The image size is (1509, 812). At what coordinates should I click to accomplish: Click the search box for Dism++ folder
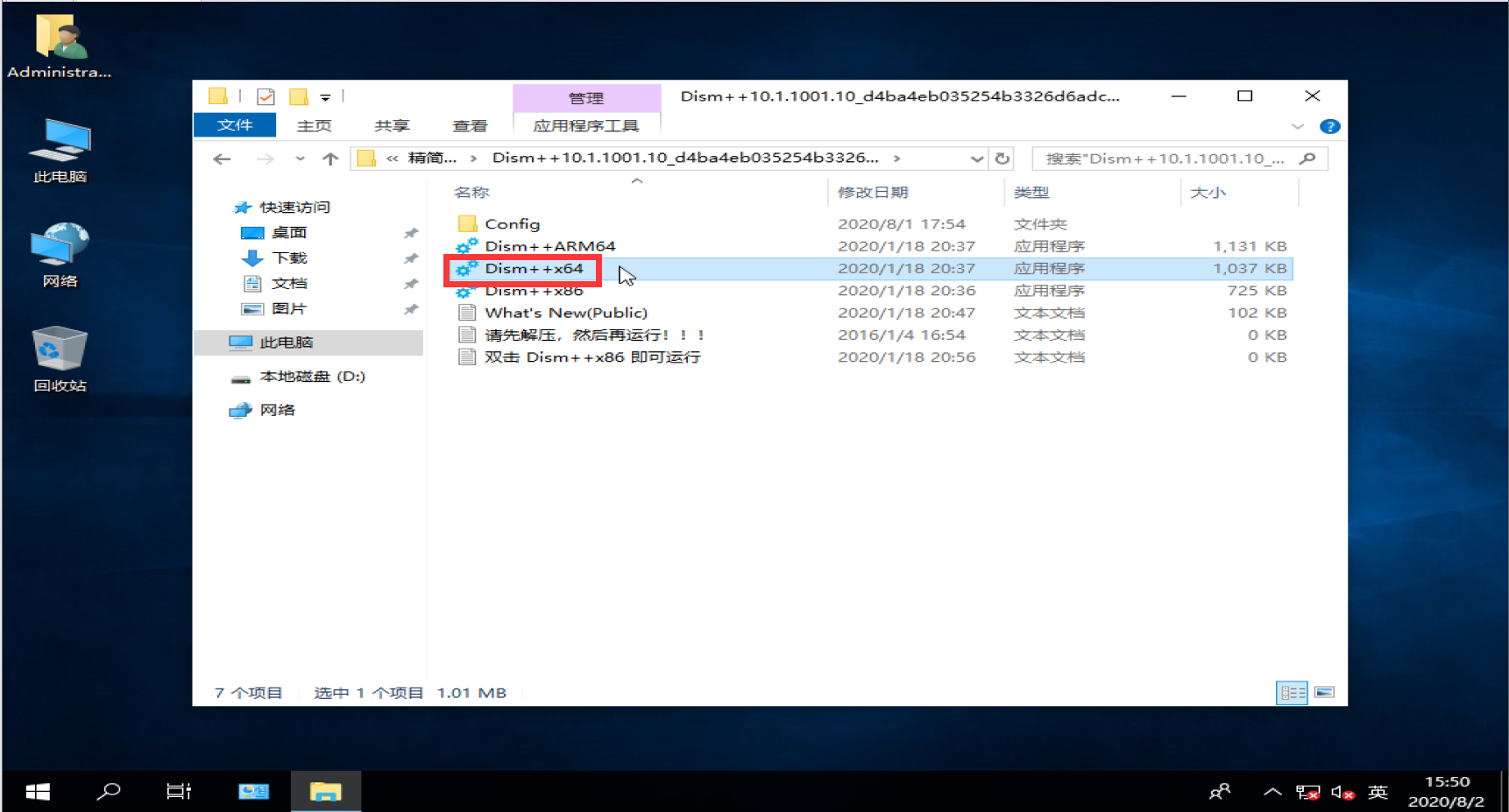1180,159
